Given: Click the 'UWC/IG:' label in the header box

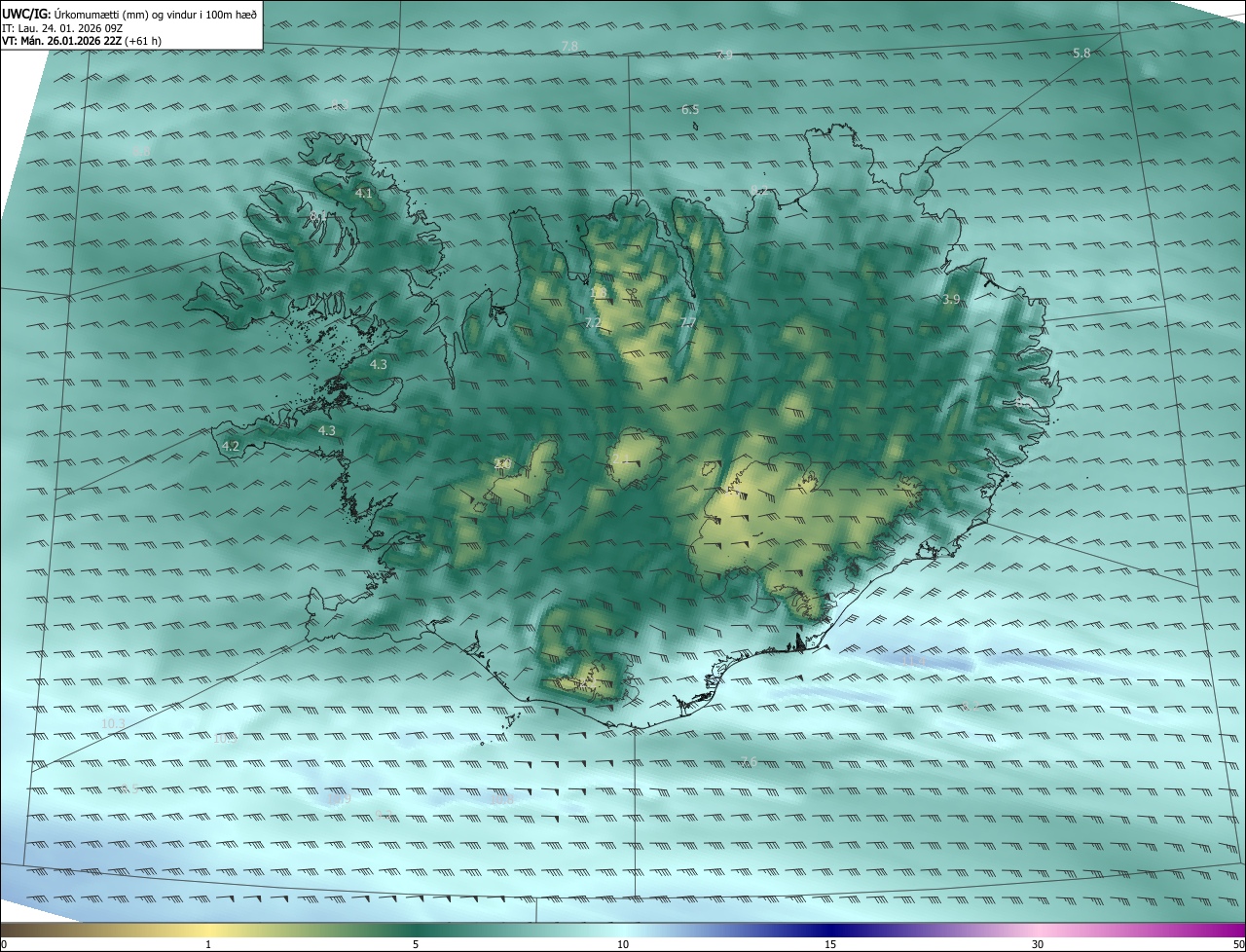Looking at the screenshot, I should 26,14.
